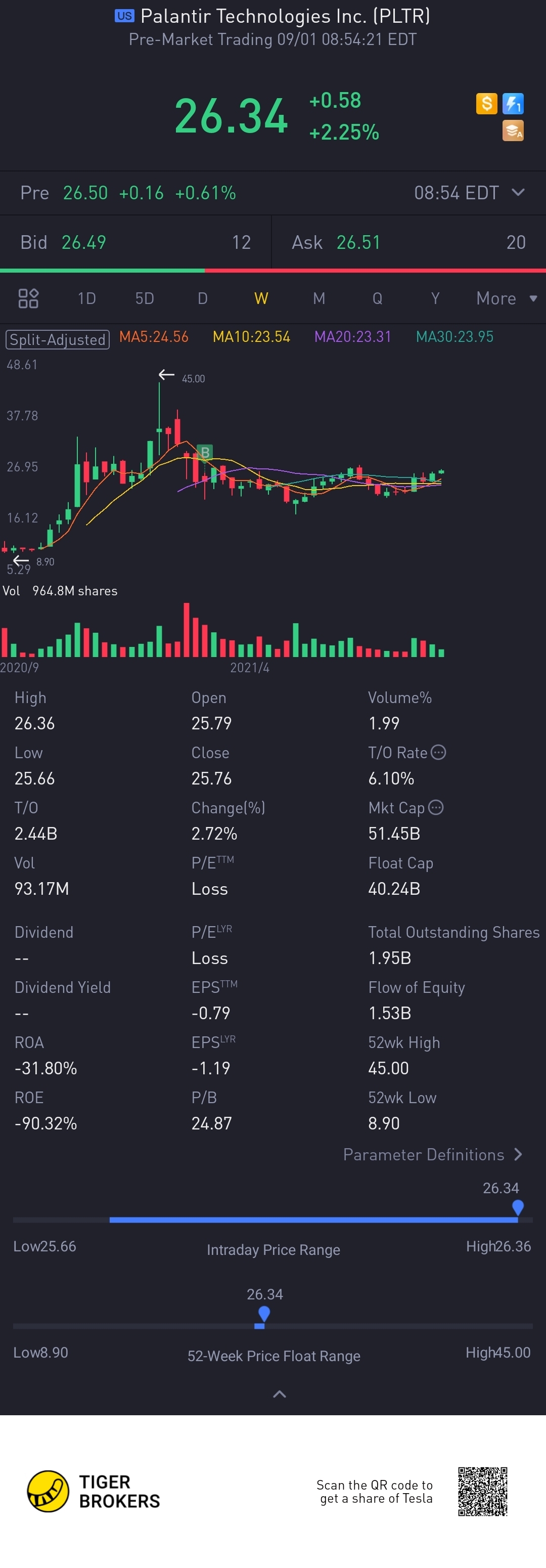
Task: Tap the Tesla share QR code
Action: click(x=483, y=1491)
